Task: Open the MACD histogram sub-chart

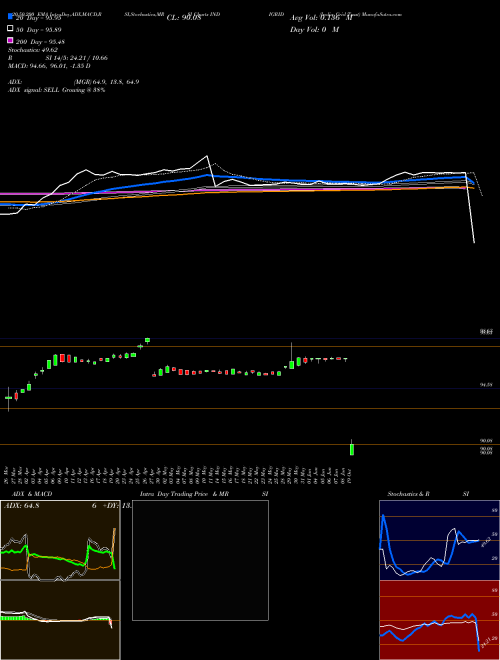Action: 60,620
